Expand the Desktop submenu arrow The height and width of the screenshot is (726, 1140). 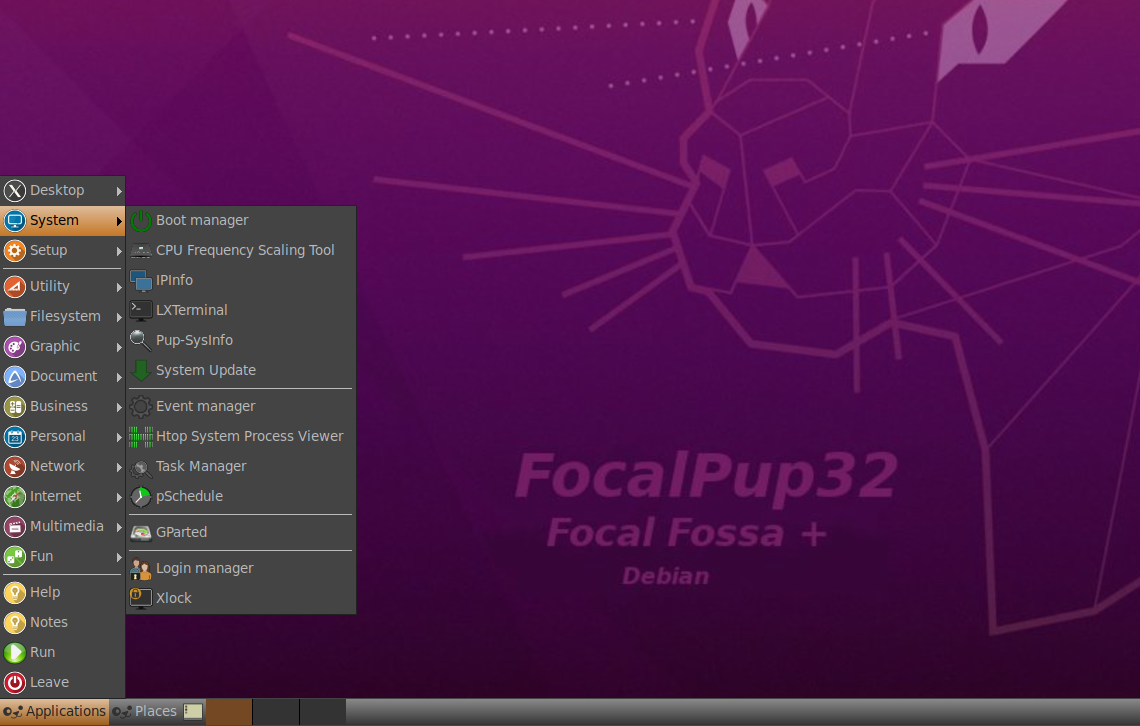click(119, 191)
